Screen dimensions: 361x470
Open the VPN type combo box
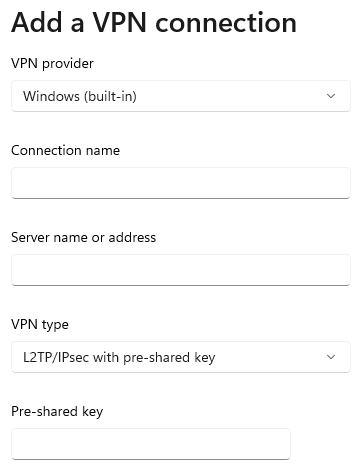181,357
